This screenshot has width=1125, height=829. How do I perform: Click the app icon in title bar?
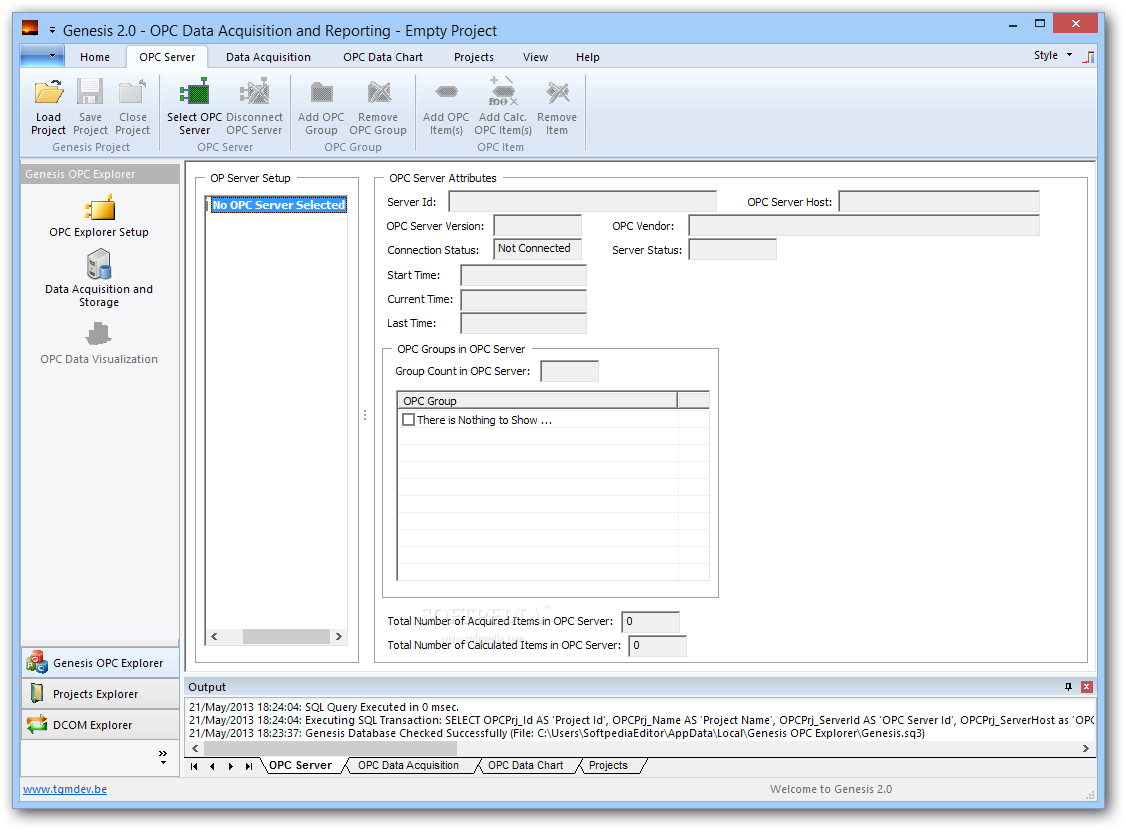(x=30, y=29)
